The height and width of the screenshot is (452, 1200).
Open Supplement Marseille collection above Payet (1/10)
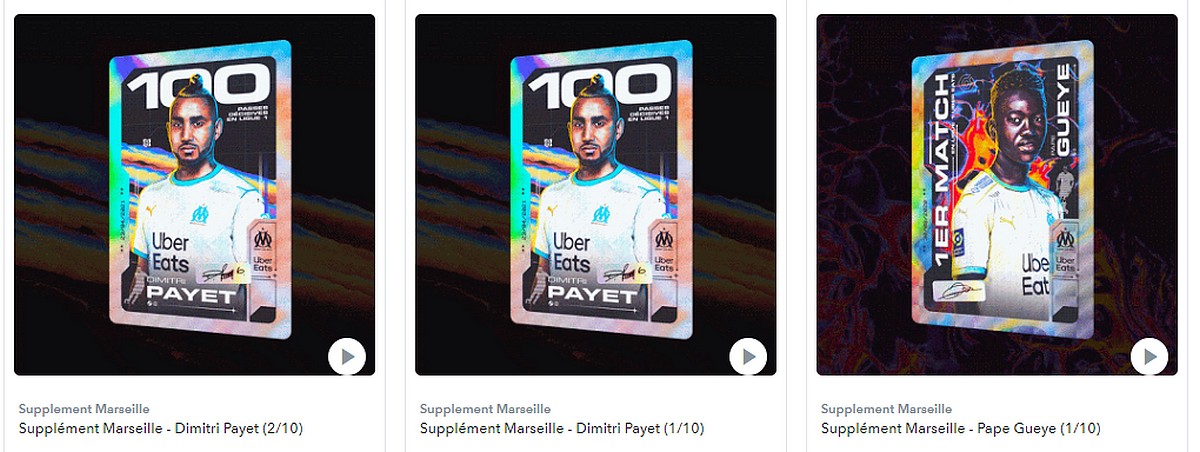(x=485, y=409)
